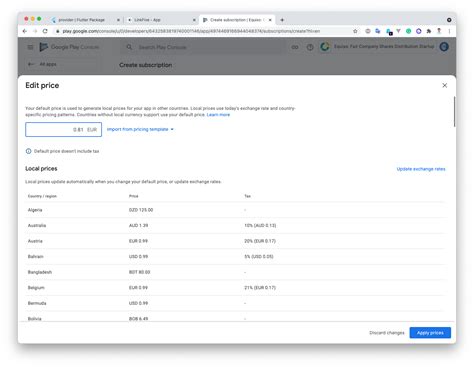Click the Tax column header
Image resolution: width=474 pixels, height=367 pixels.
point(247,196)
